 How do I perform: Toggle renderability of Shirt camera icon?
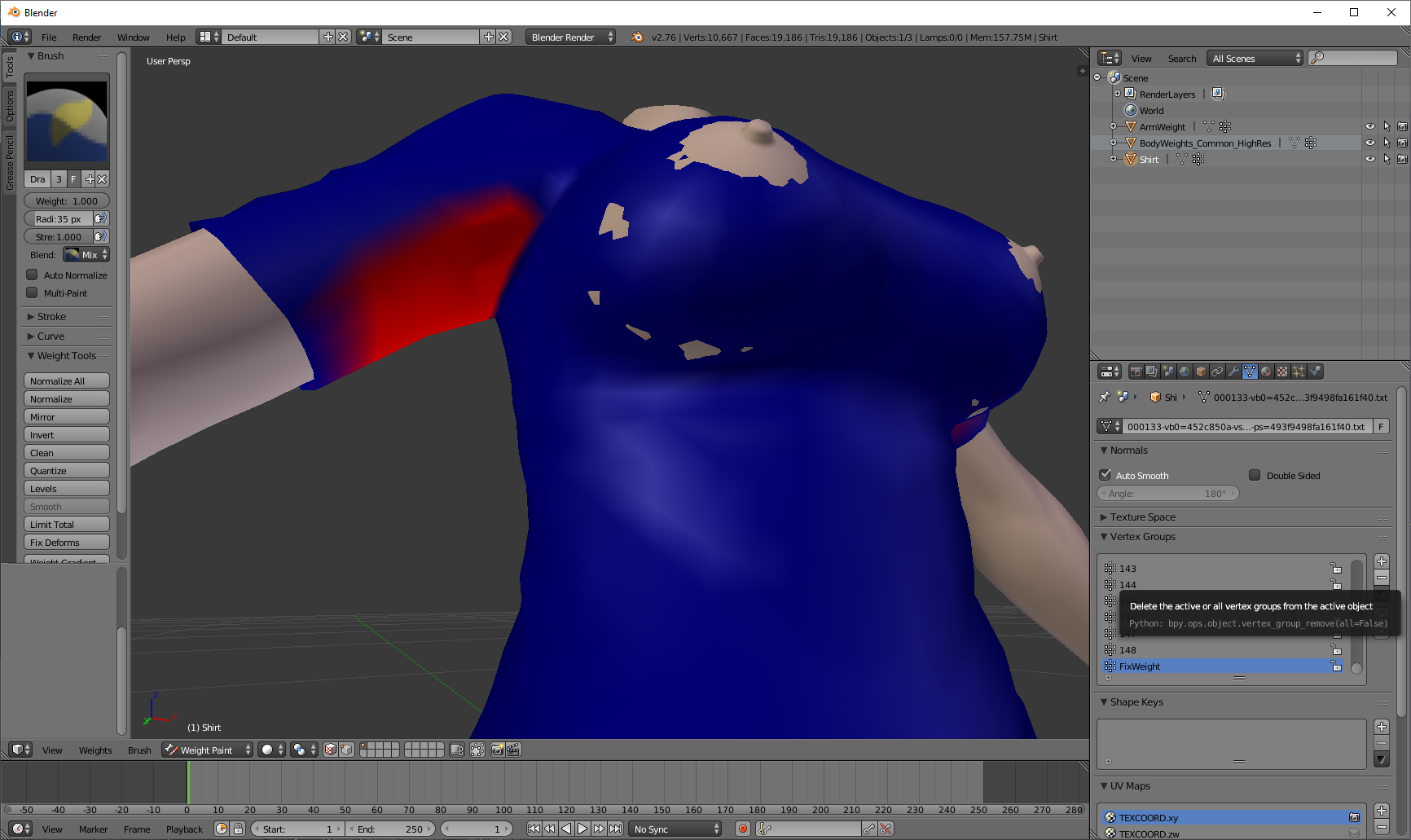point(1402,159)
